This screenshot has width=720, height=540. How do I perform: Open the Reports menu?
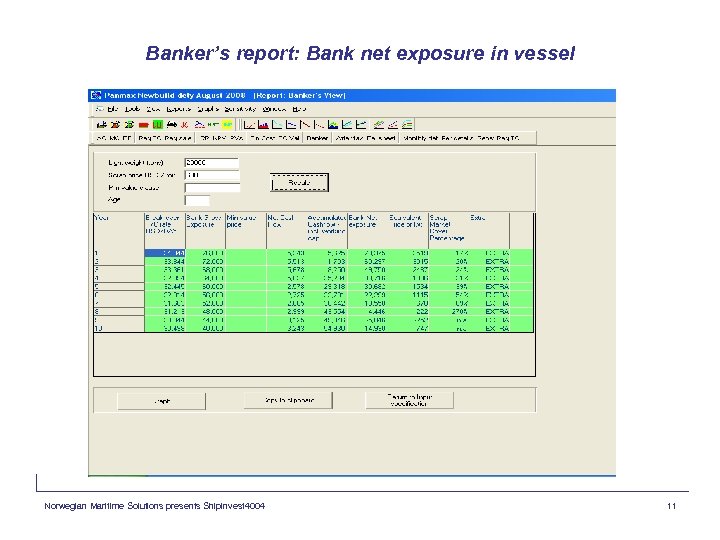point(178,109)
